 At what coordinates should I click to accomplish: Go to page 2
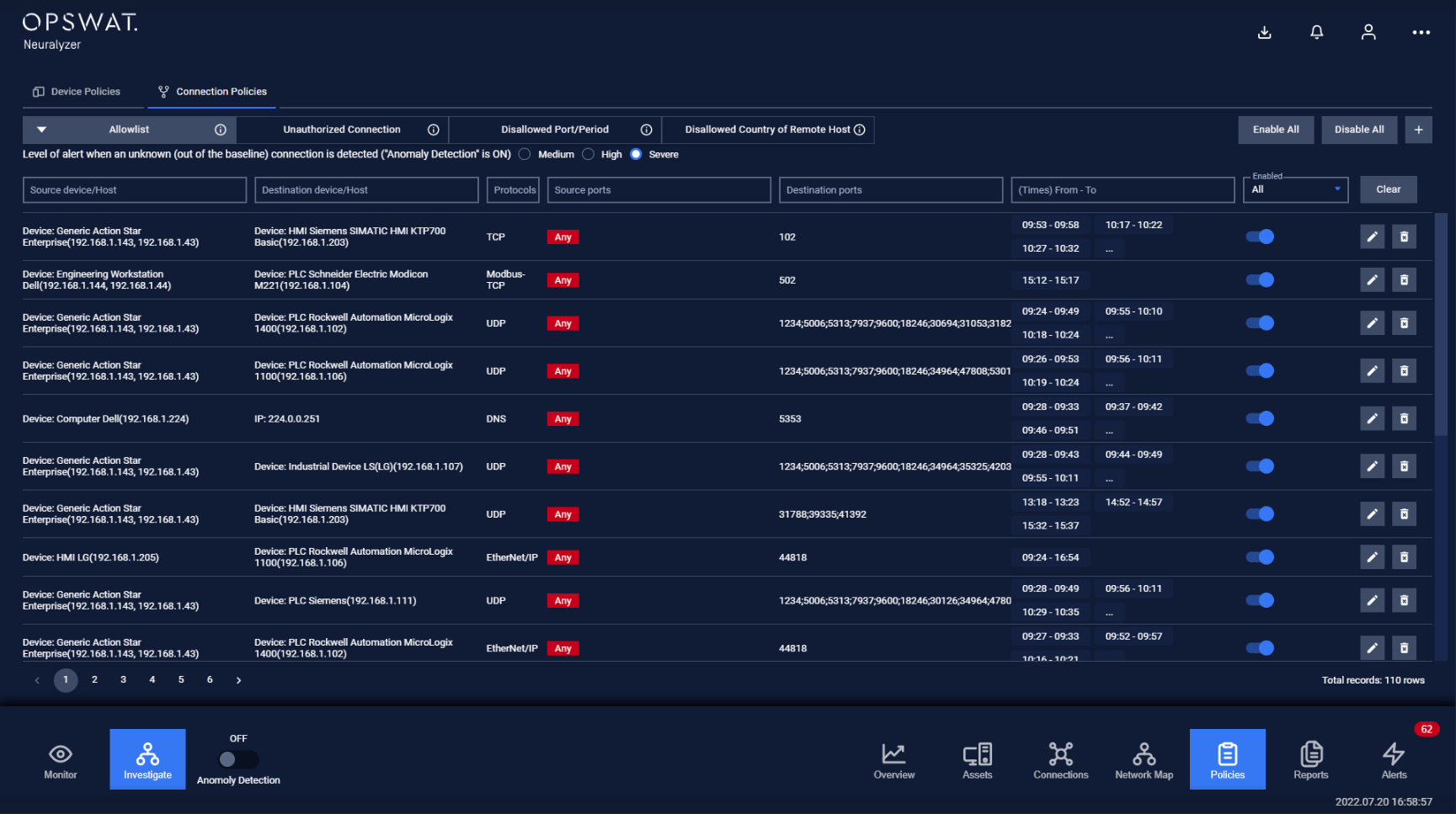(94, 680)
